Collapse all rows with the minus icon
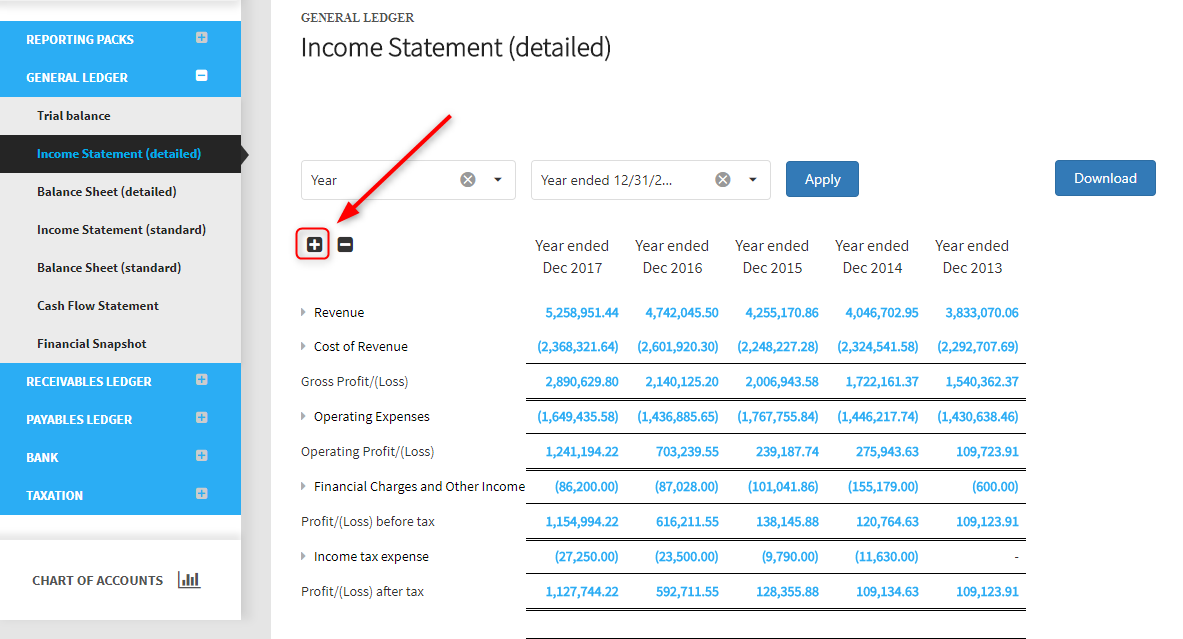This screenshot has height=639, width=1183. [x=345, y=244]
